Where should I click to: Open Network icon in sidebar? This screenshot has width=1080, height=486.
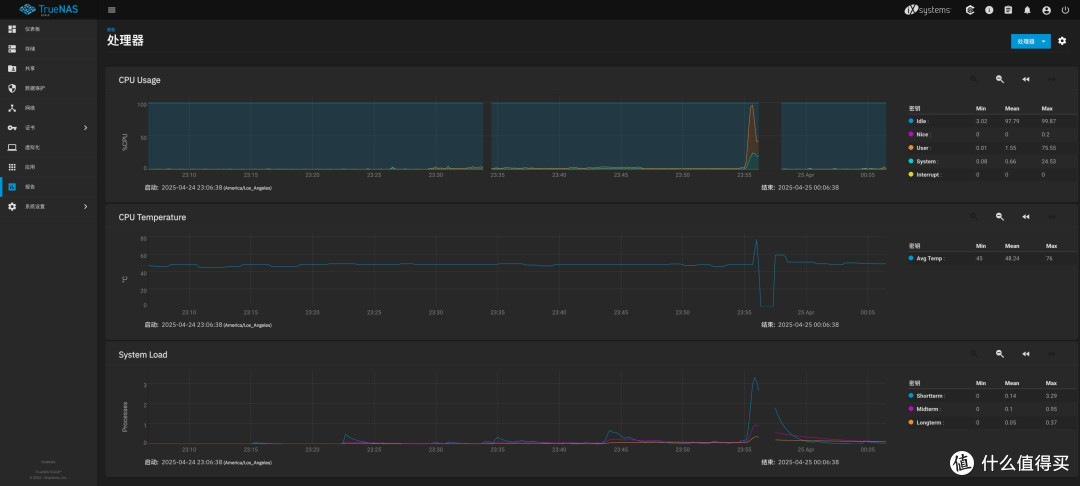[12, 108]
